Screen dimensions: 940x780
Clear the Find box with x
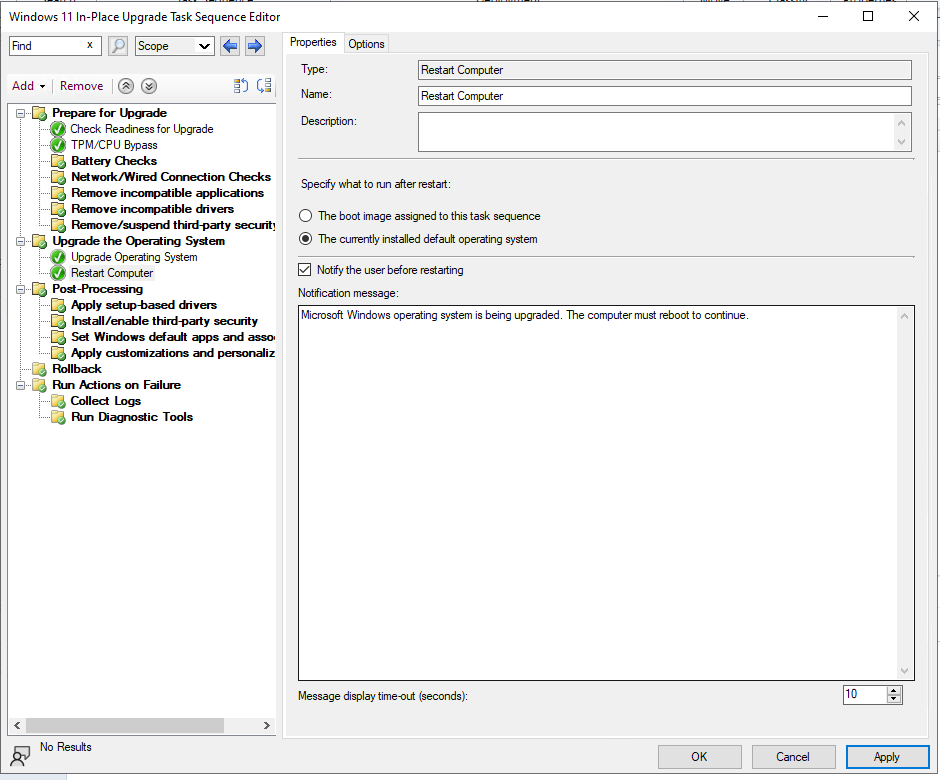point(90,45)
